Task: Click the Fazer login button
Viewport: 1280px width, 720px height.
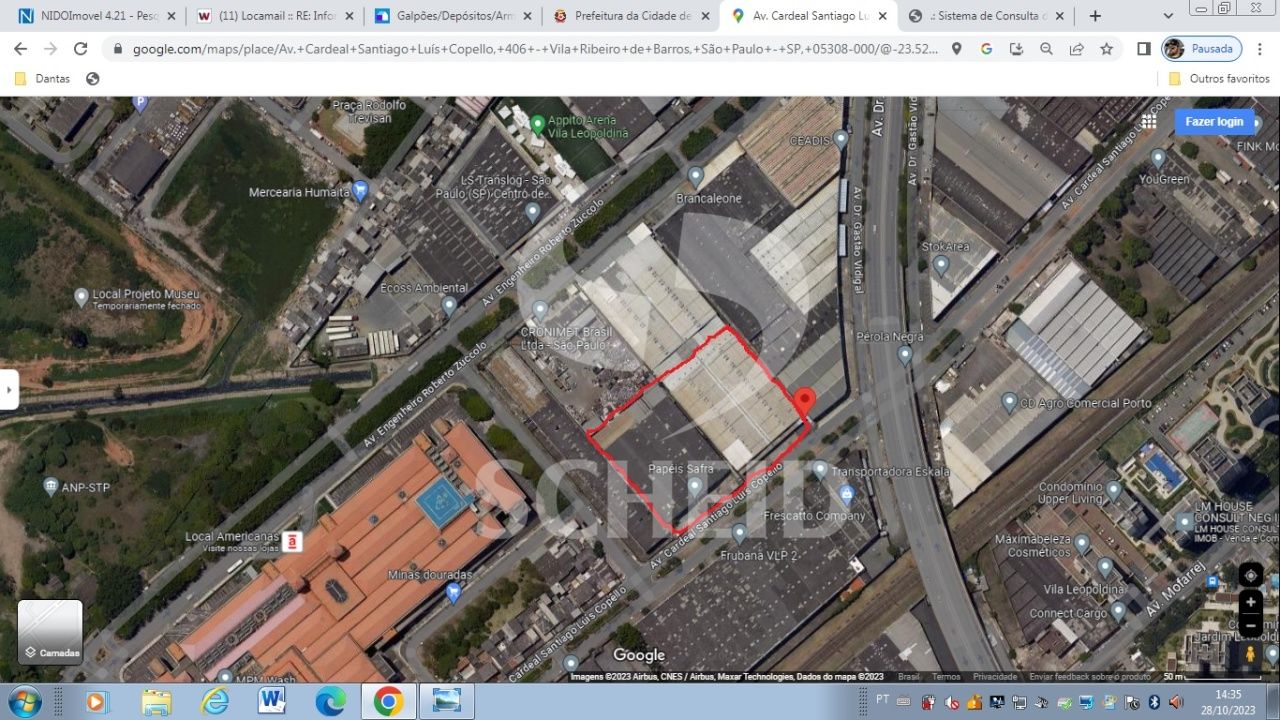Action: (x=1214, y=122)
